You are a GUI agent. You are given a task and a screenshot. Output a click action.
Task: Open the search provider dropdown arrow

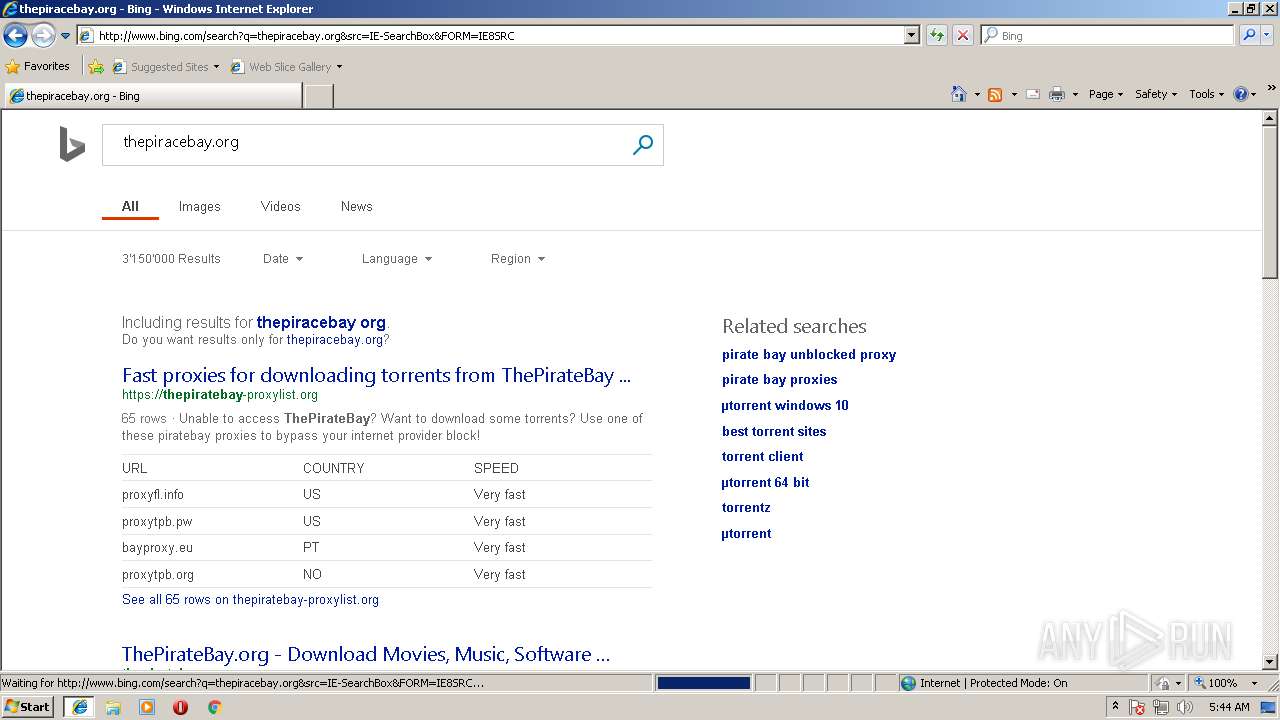pyautogui.click(x=1267, y=35)
